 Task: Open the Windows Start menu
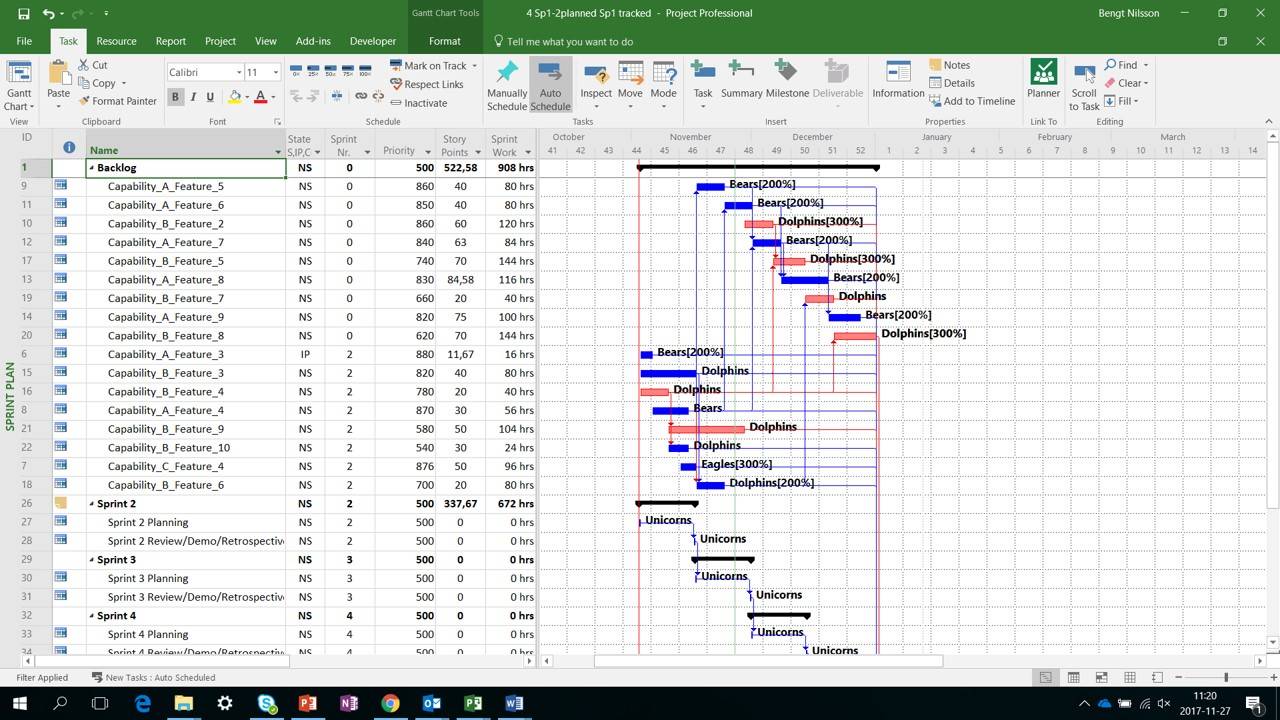tap(19, 703)
